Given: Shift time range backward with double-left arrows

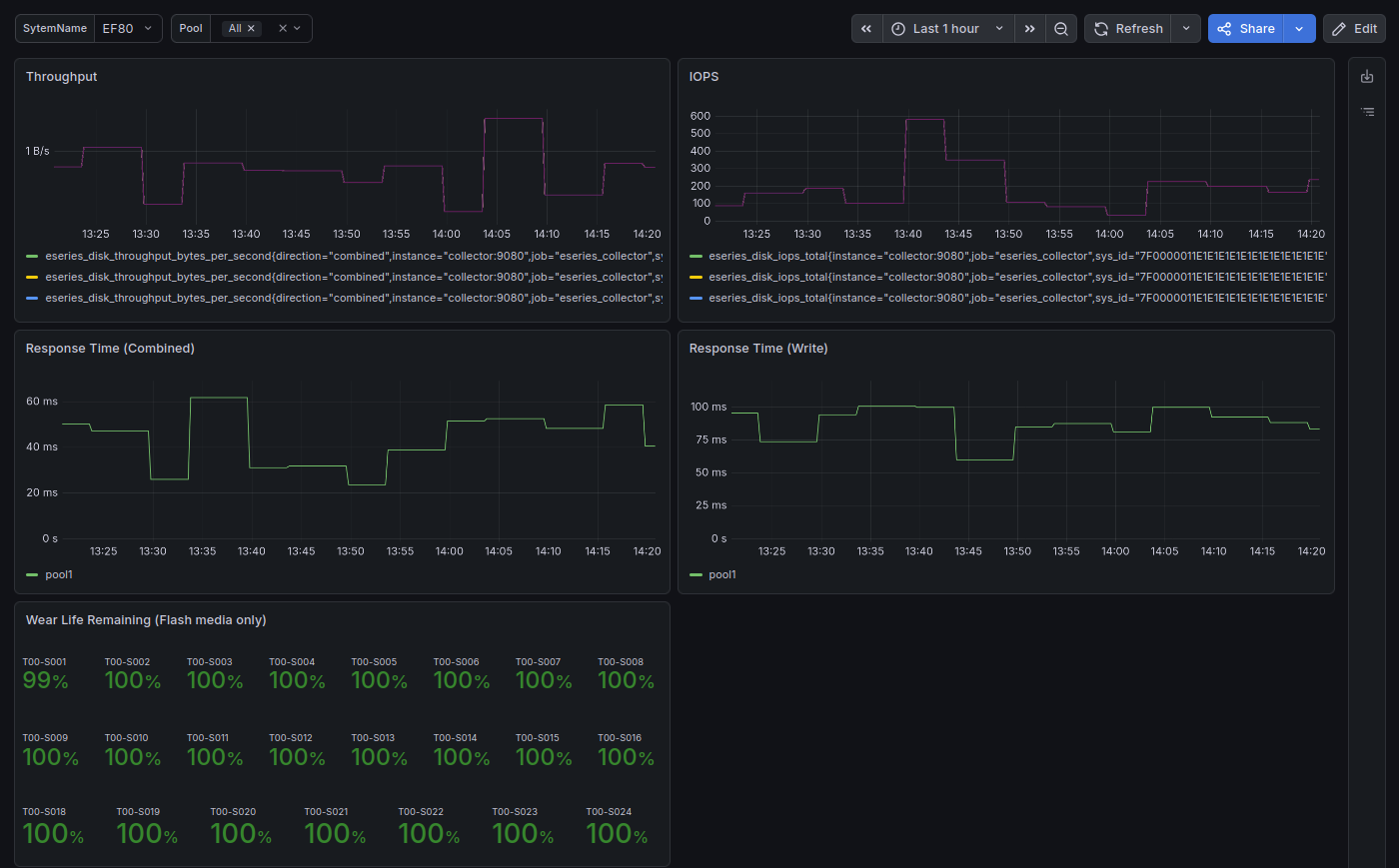Looking at the screenshot, I should 866,29.
